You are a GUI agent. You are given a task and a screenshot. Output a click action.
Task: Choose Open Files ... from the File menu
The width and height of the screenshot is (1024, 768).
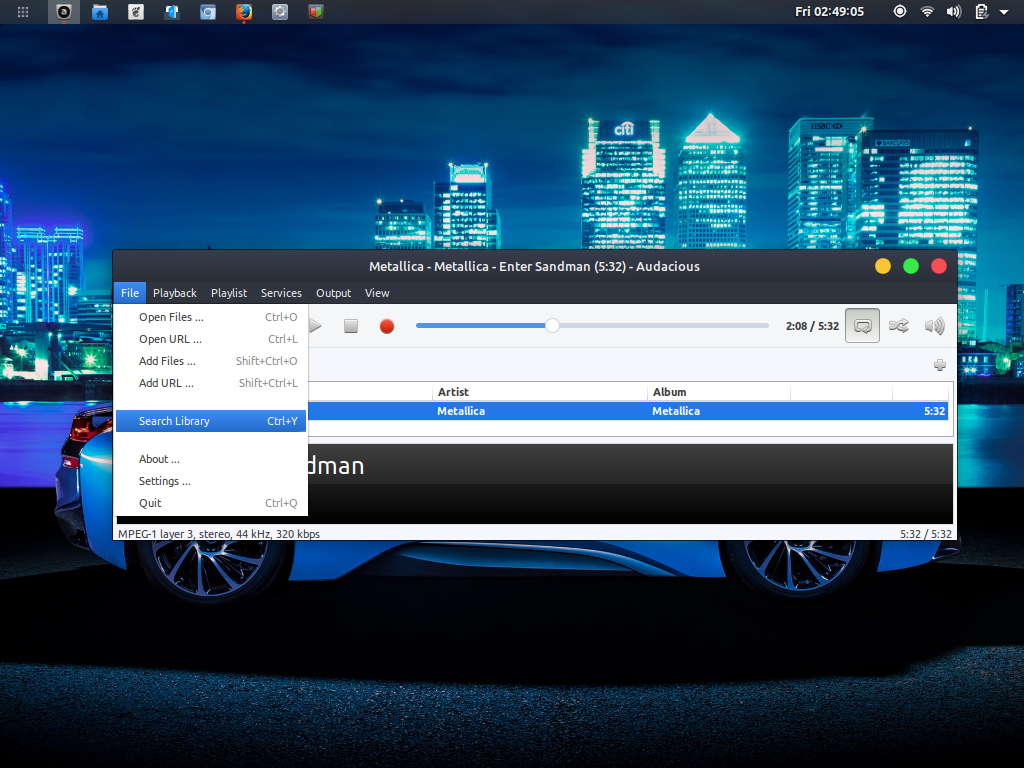210,317
